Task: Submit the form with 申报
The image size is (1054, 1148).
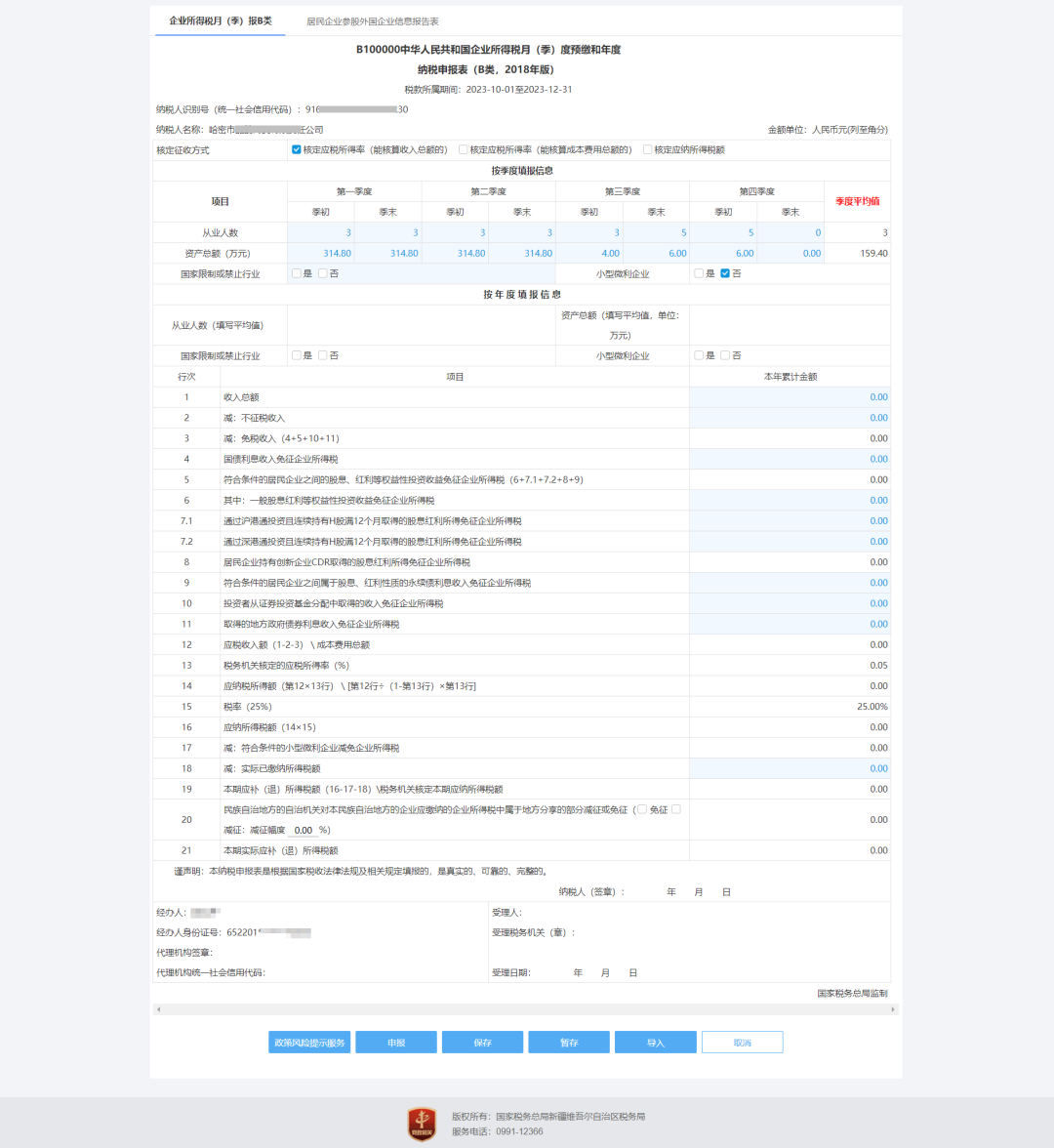Action: 396,1042
